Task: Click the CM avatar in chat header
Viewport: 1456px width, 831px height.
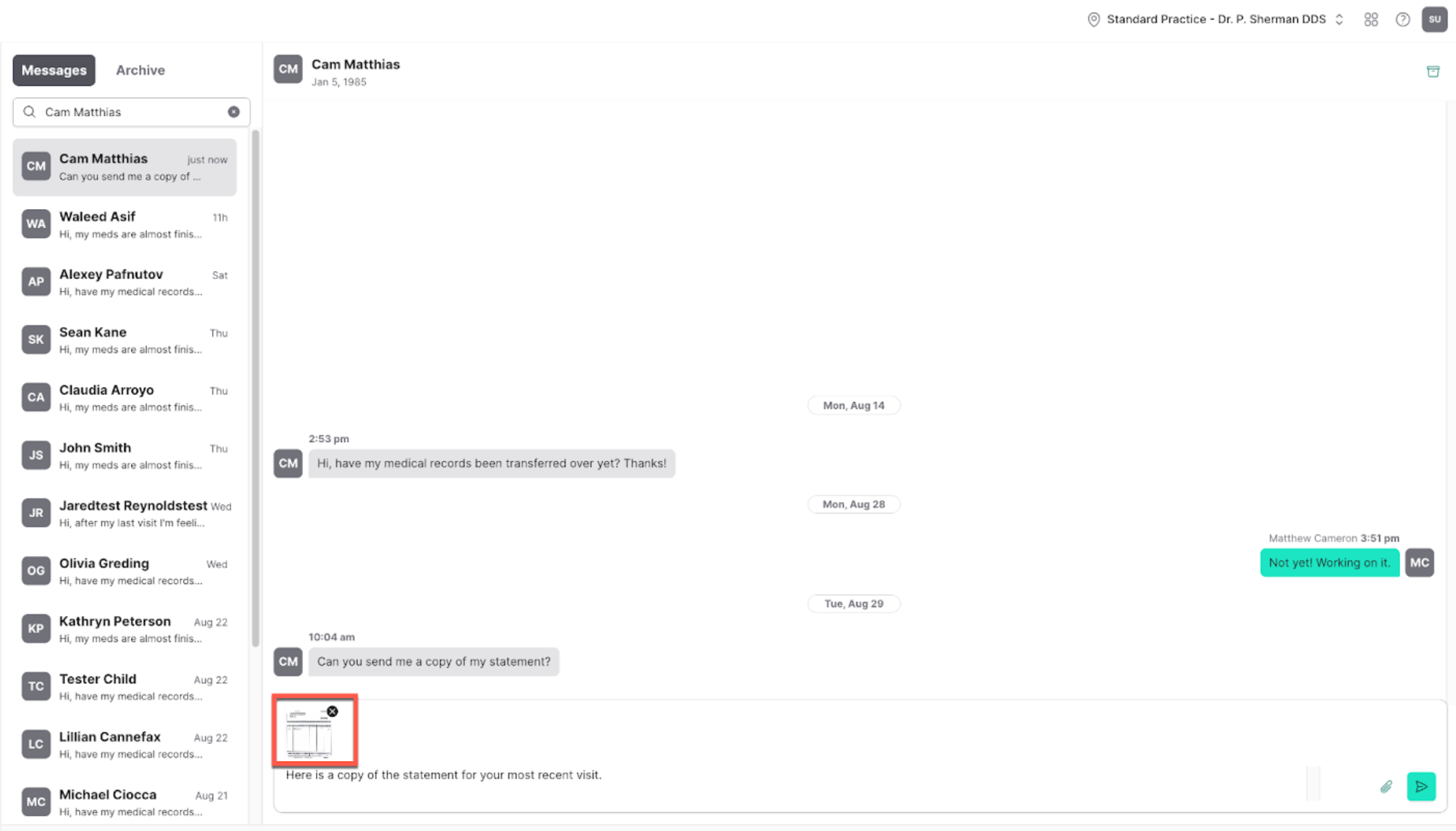Action: pos(288,69)
